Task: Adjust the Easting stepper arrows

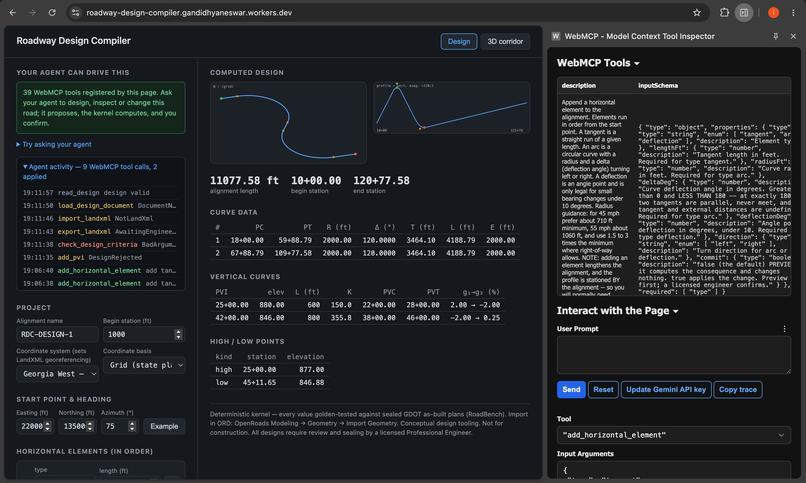Action: click(48, 426)
